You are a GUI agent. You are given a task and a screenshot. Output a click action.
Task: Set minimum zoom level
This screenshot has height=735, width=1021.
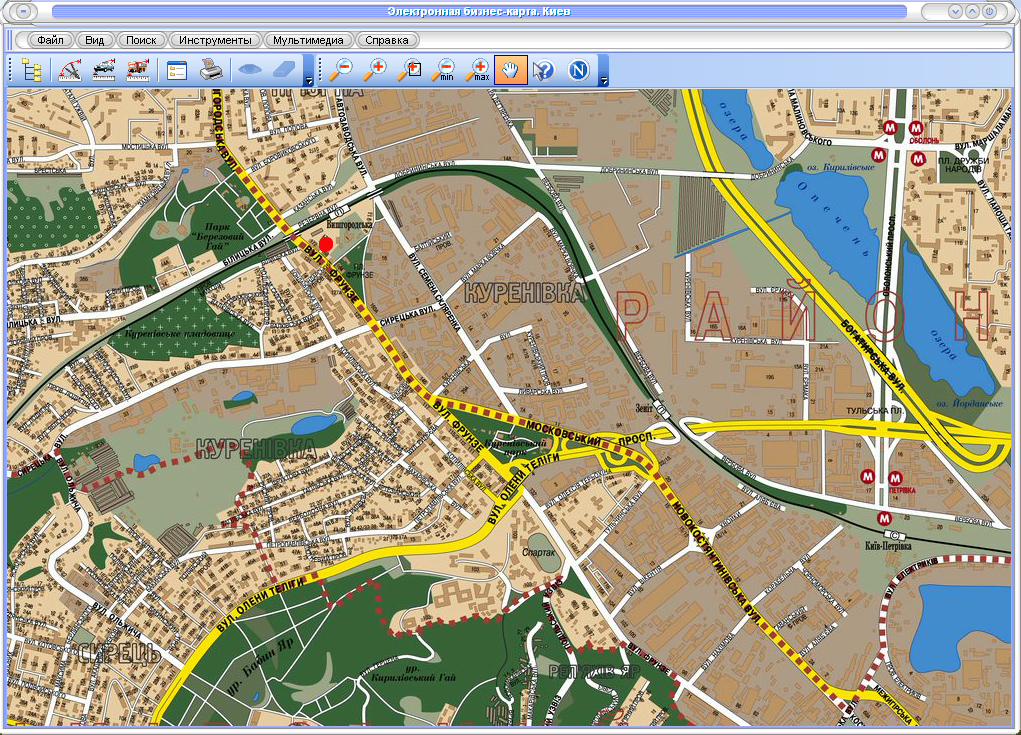444,70
